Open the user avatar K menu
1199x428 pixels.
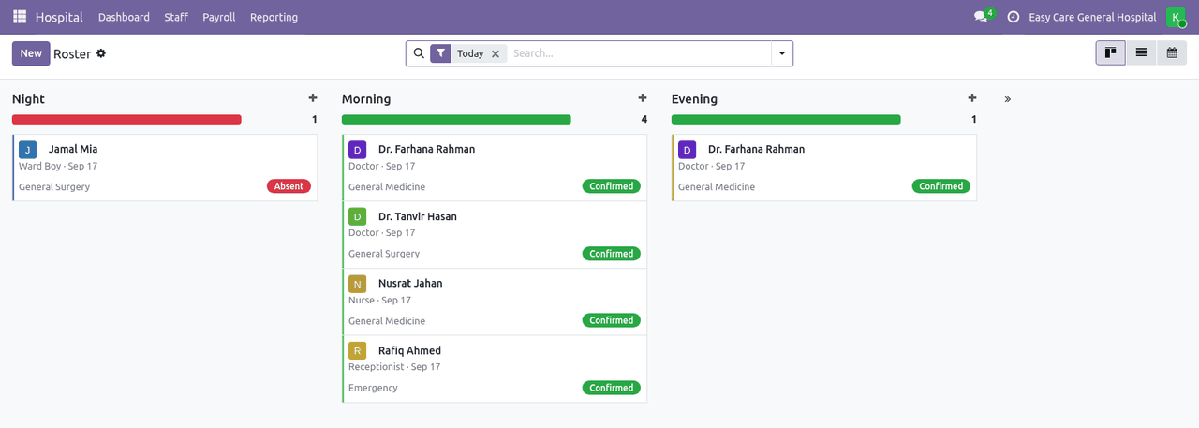point(1176,17)
